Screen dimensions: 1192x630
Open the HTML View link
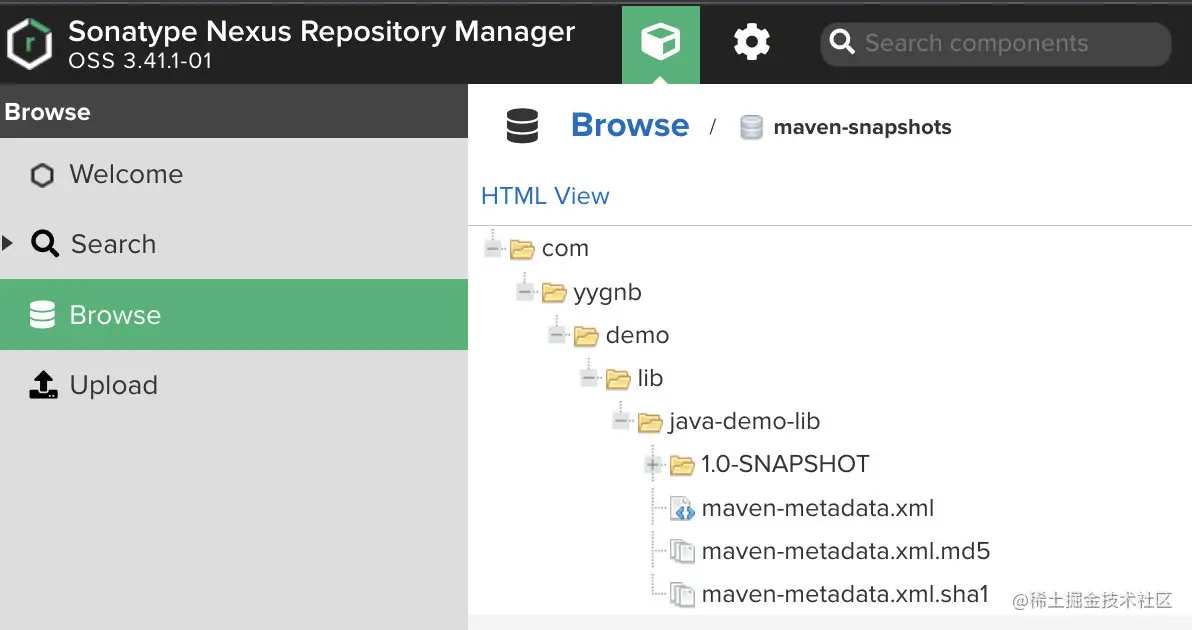point(545,196)
